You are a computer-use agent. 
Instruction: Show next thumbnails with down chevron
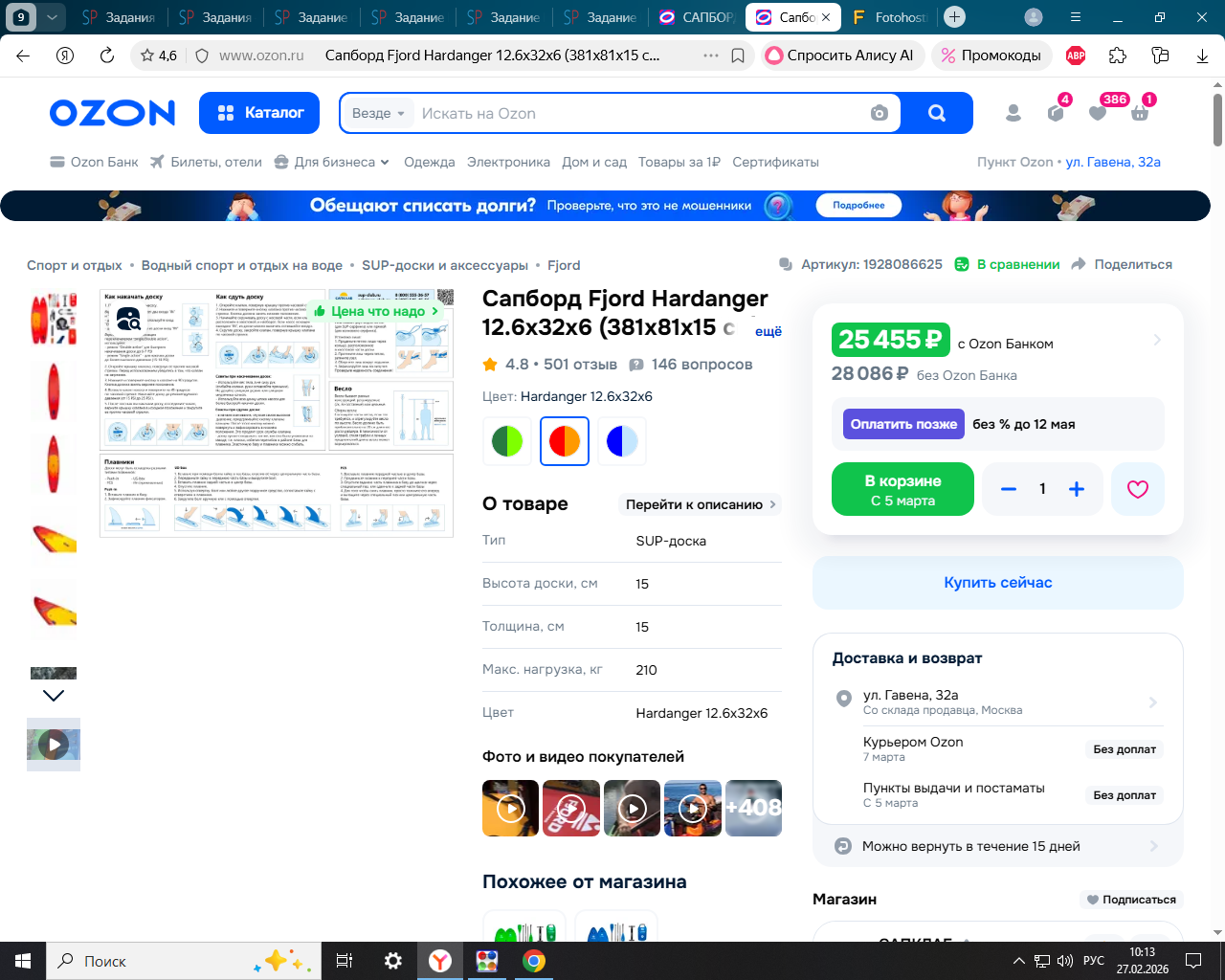point(54,696)
